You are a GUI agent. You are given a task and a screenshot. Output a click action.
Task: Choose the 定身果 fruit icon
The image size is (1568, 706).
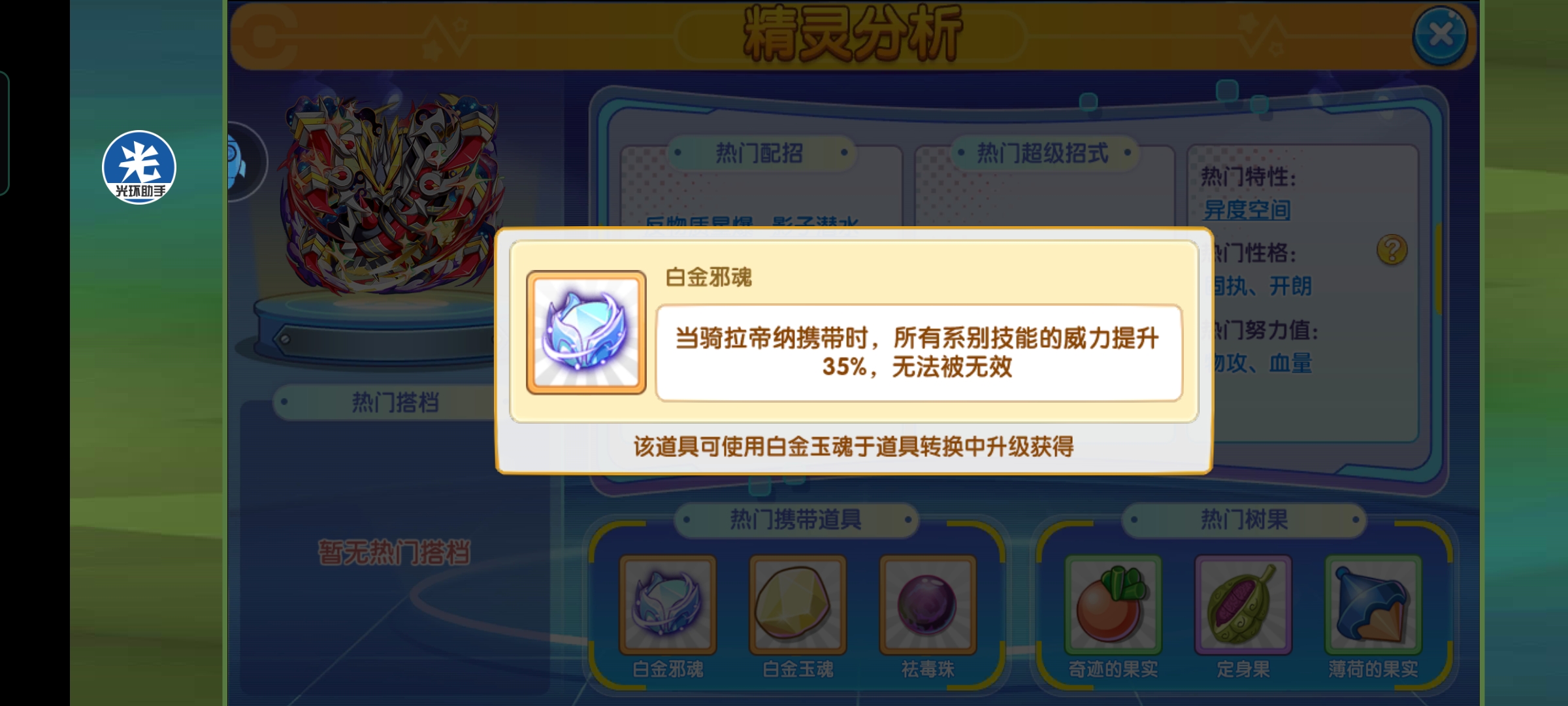coord(1243,605)
